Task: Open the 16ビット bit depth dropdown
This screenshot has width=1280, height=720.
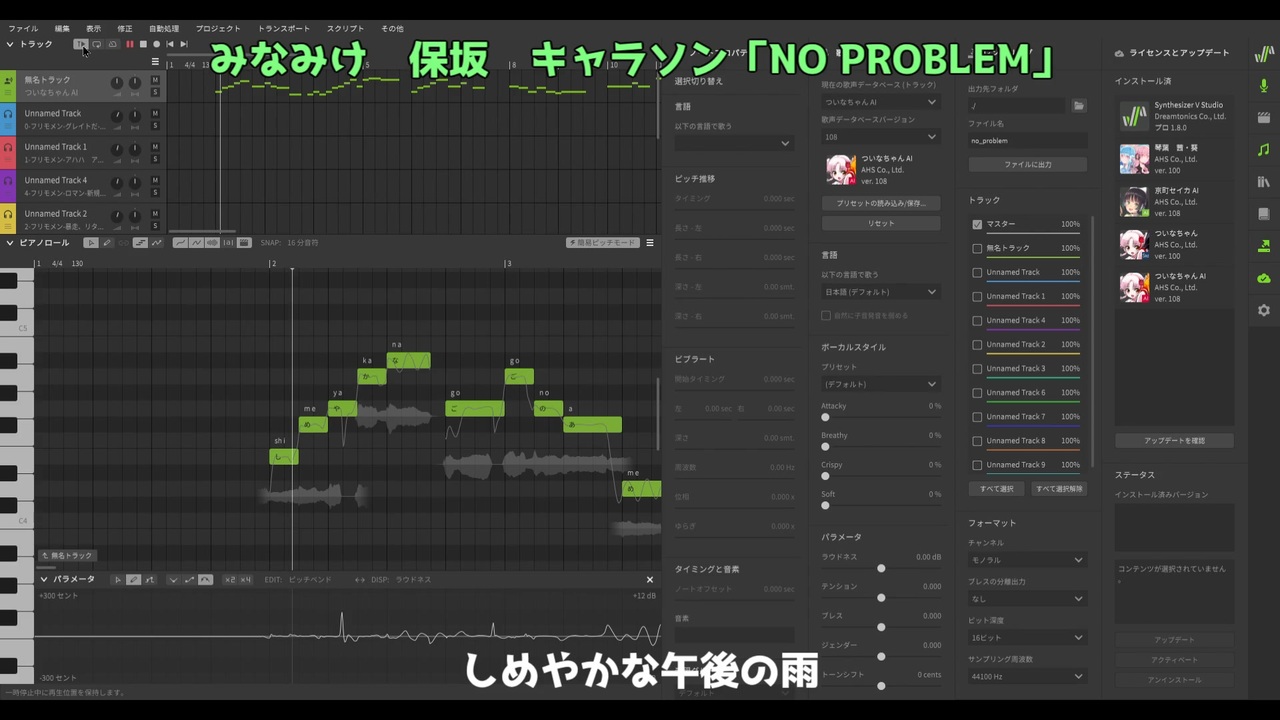Action: click(x=1027, y=637)
